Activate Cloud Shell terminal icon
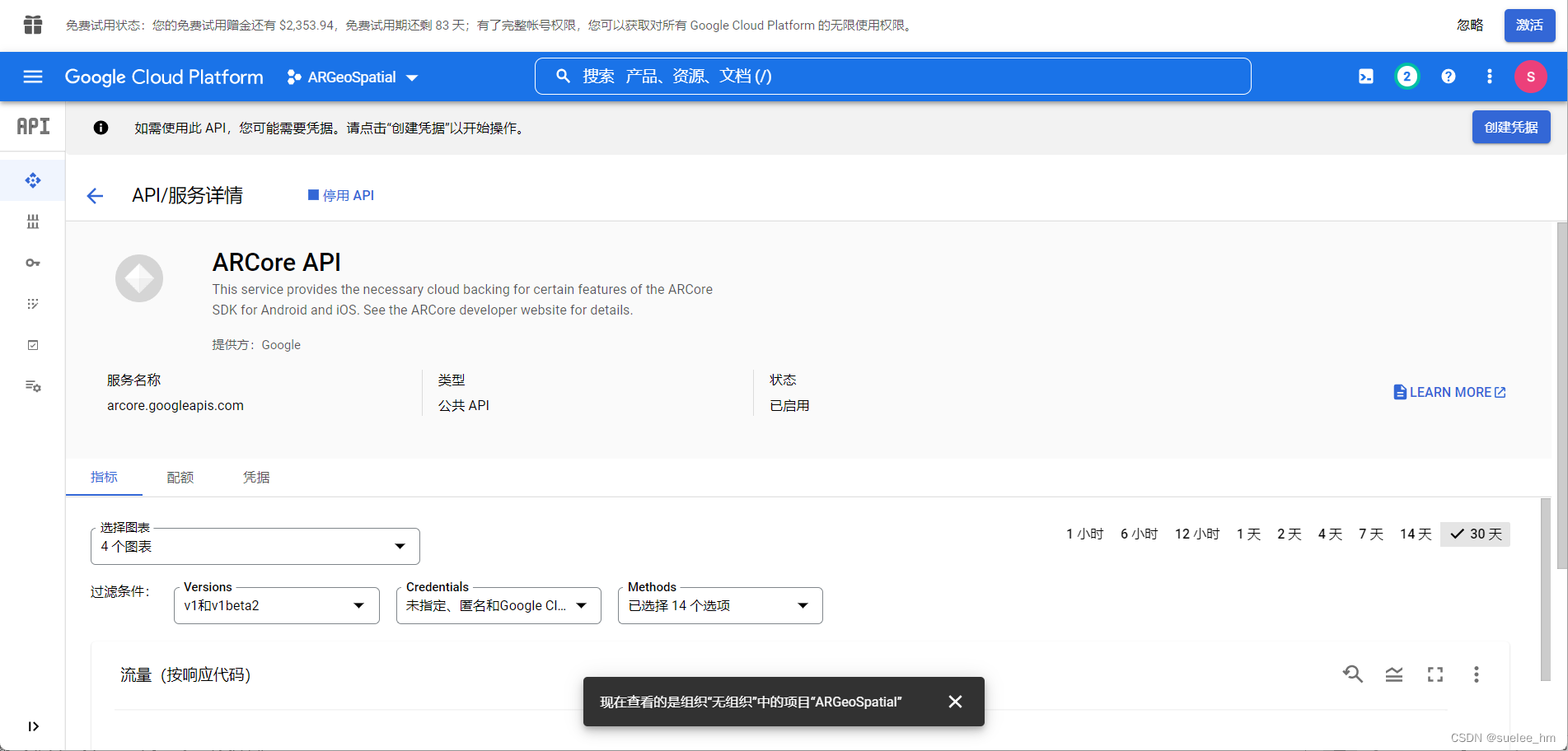The height and width of the screenshot is (751, 1568). [x=1366, y=77]
